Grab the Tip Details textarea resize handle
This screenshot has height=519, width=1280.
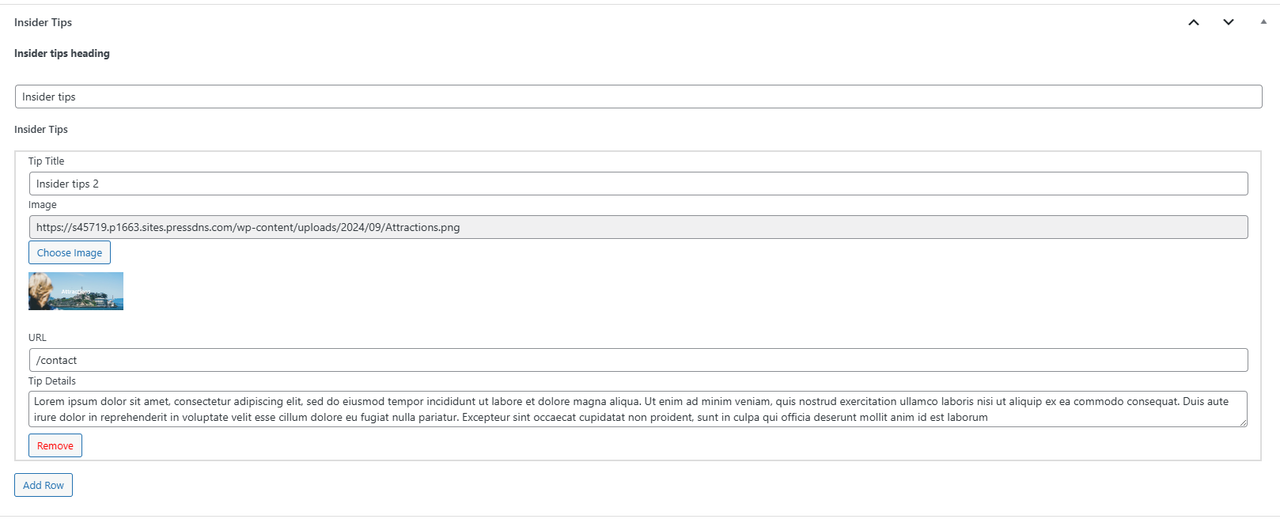tap(1242, 422)
